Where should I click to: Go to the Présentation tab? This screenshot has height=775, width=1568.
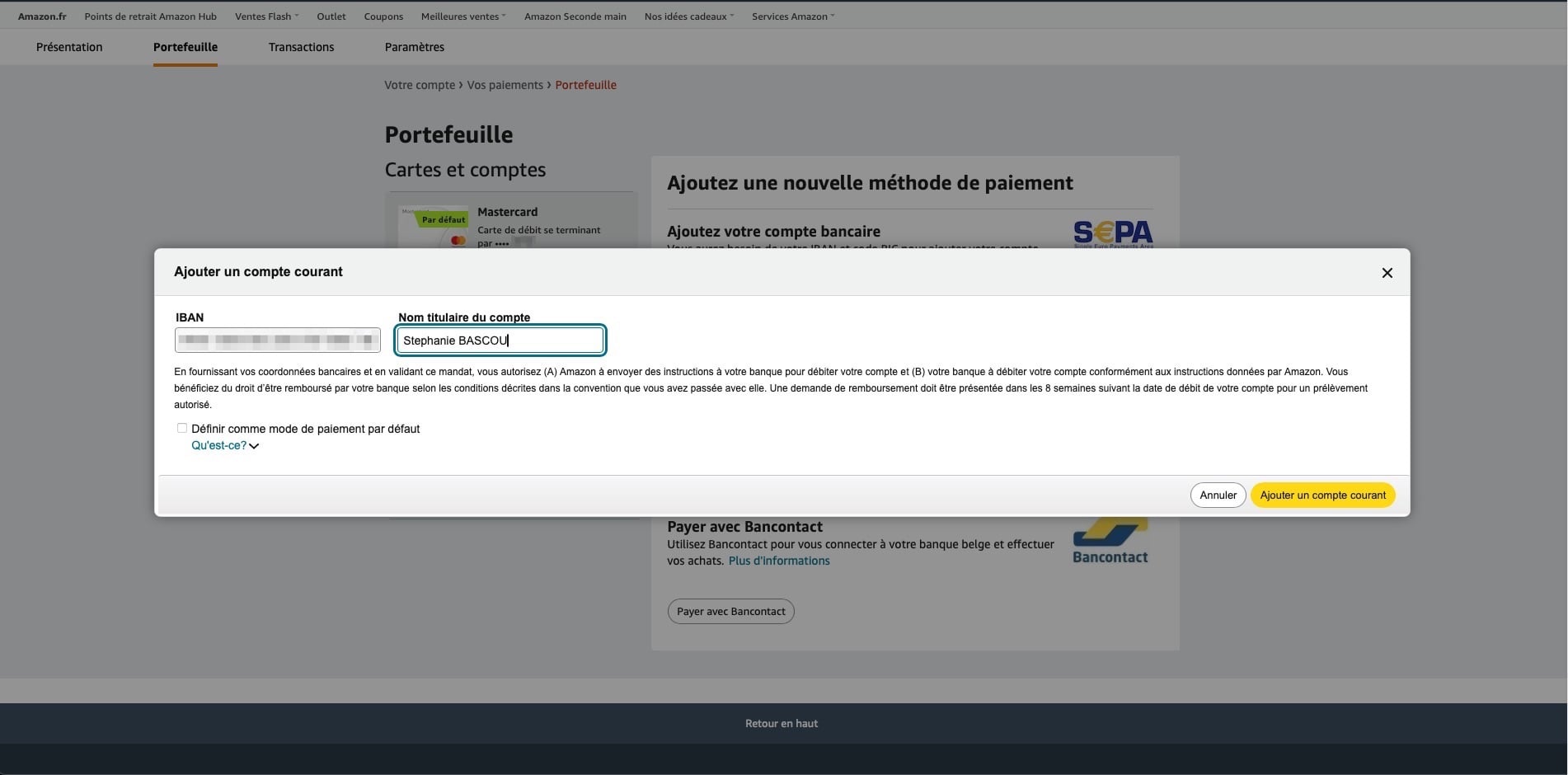click(69, 47)
